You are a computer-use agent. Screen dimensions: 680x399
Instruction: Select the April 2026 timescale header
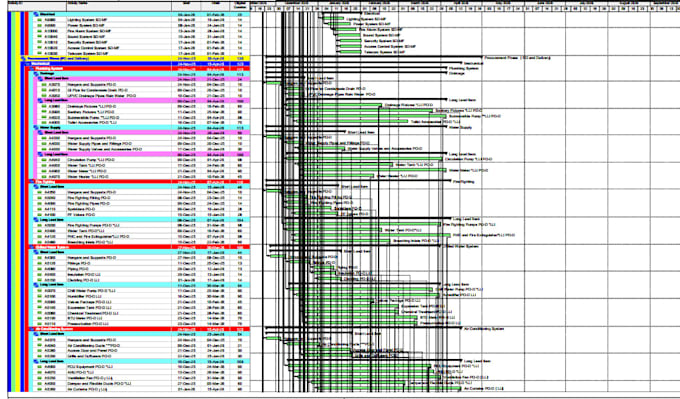[x=461, y=3]
